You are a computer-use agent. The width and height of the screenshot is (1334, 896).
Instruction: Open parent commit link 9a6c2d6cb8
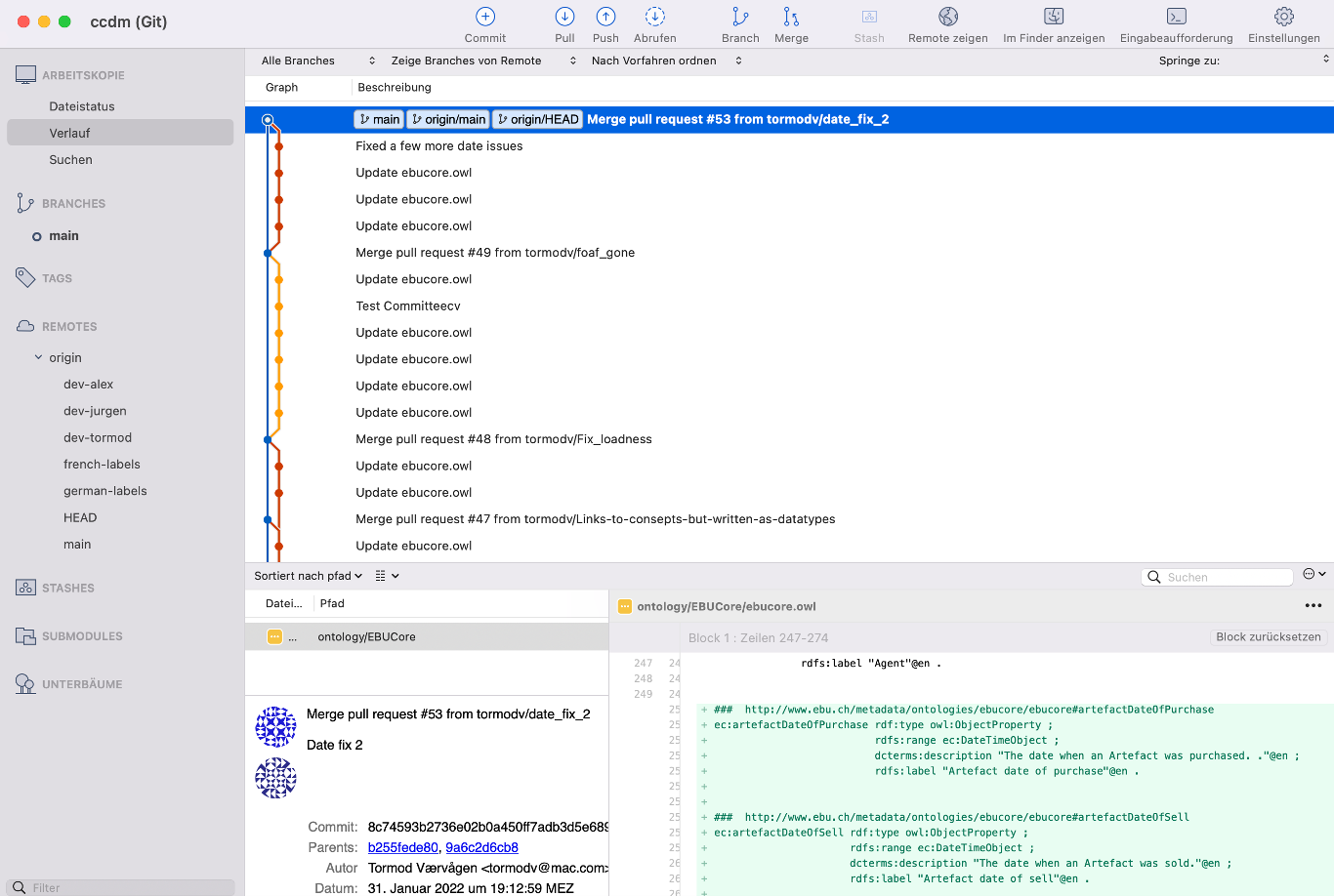(481, 848)
